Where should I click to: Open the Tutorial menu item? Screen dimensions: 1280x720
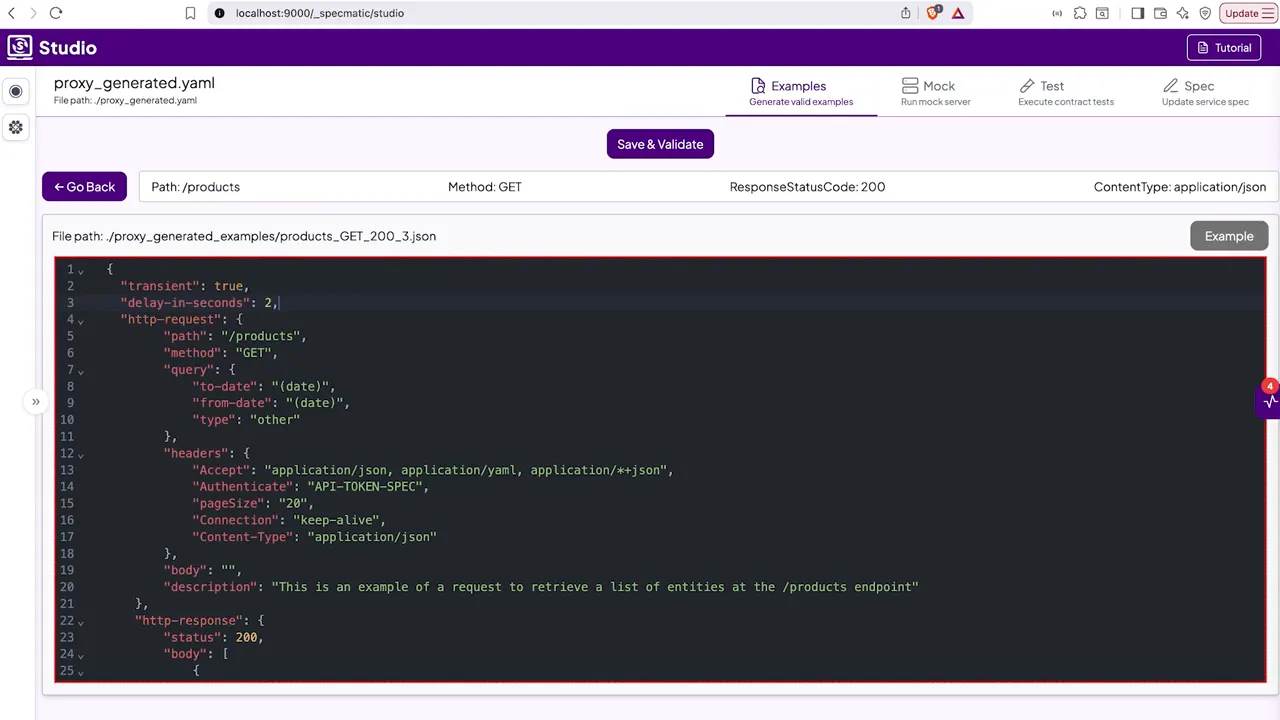1223,47
